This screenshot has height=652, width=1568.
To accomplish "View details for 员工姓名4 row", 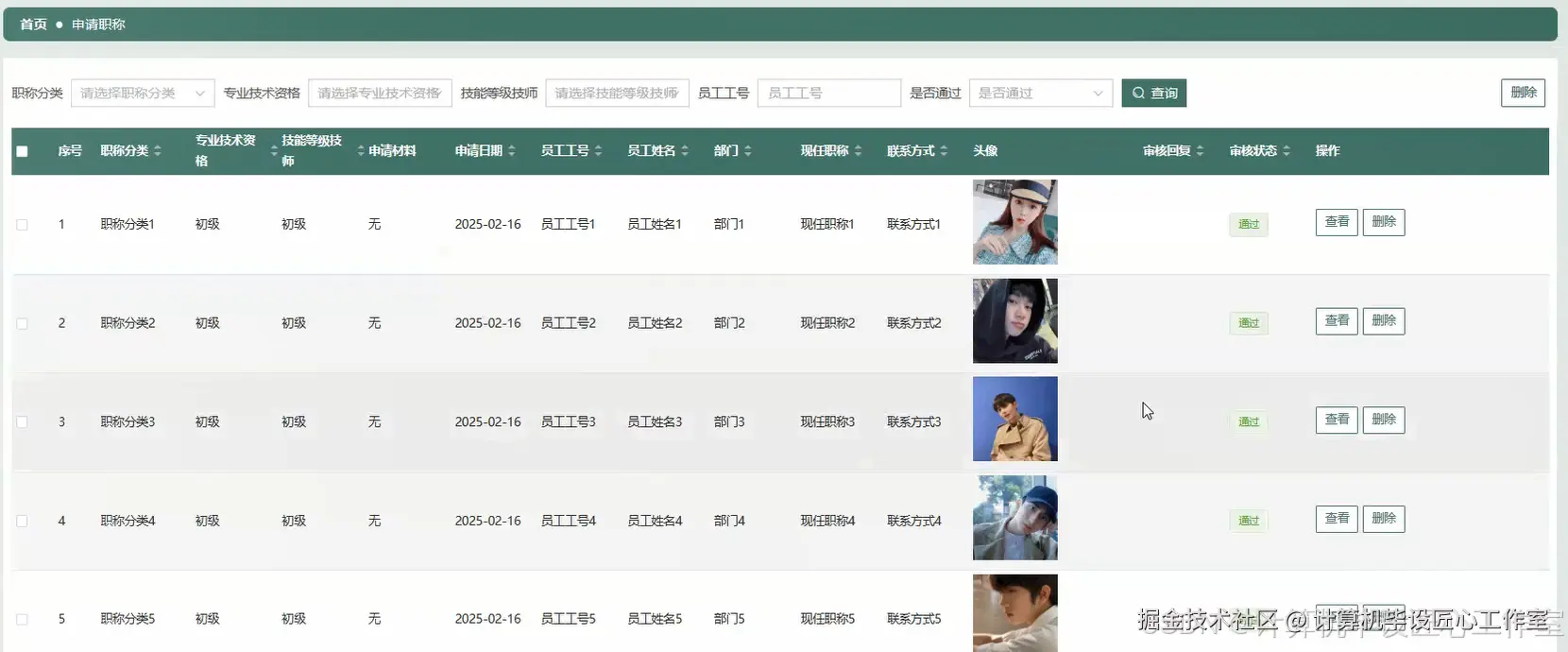I will [x=1337, y=519].
